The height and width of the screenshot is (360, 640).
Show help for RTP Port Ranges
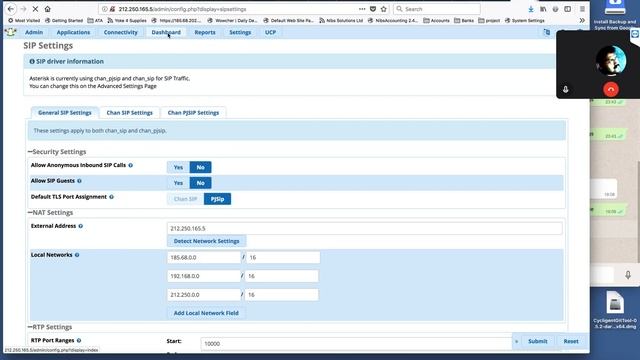pos(79,340)
